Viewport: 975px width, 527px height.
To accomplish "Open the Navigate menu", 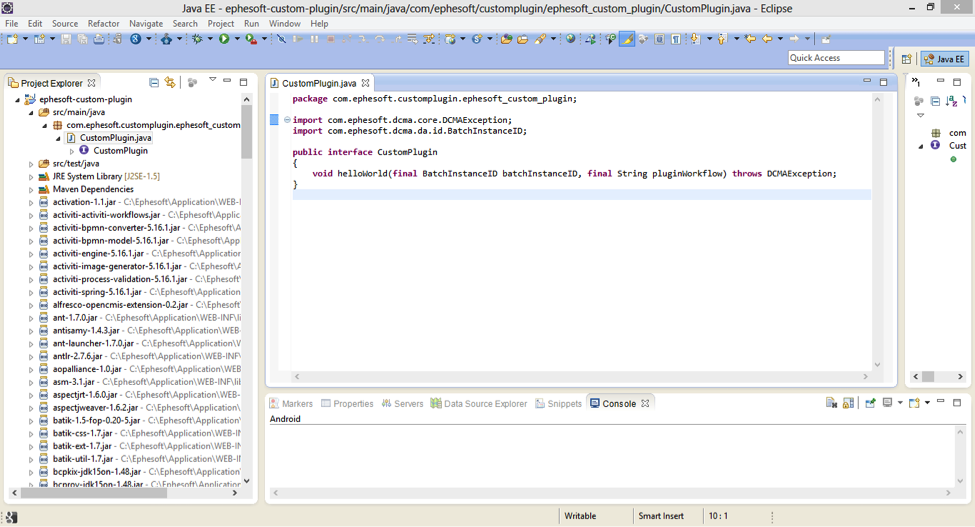I will (146, 24).
